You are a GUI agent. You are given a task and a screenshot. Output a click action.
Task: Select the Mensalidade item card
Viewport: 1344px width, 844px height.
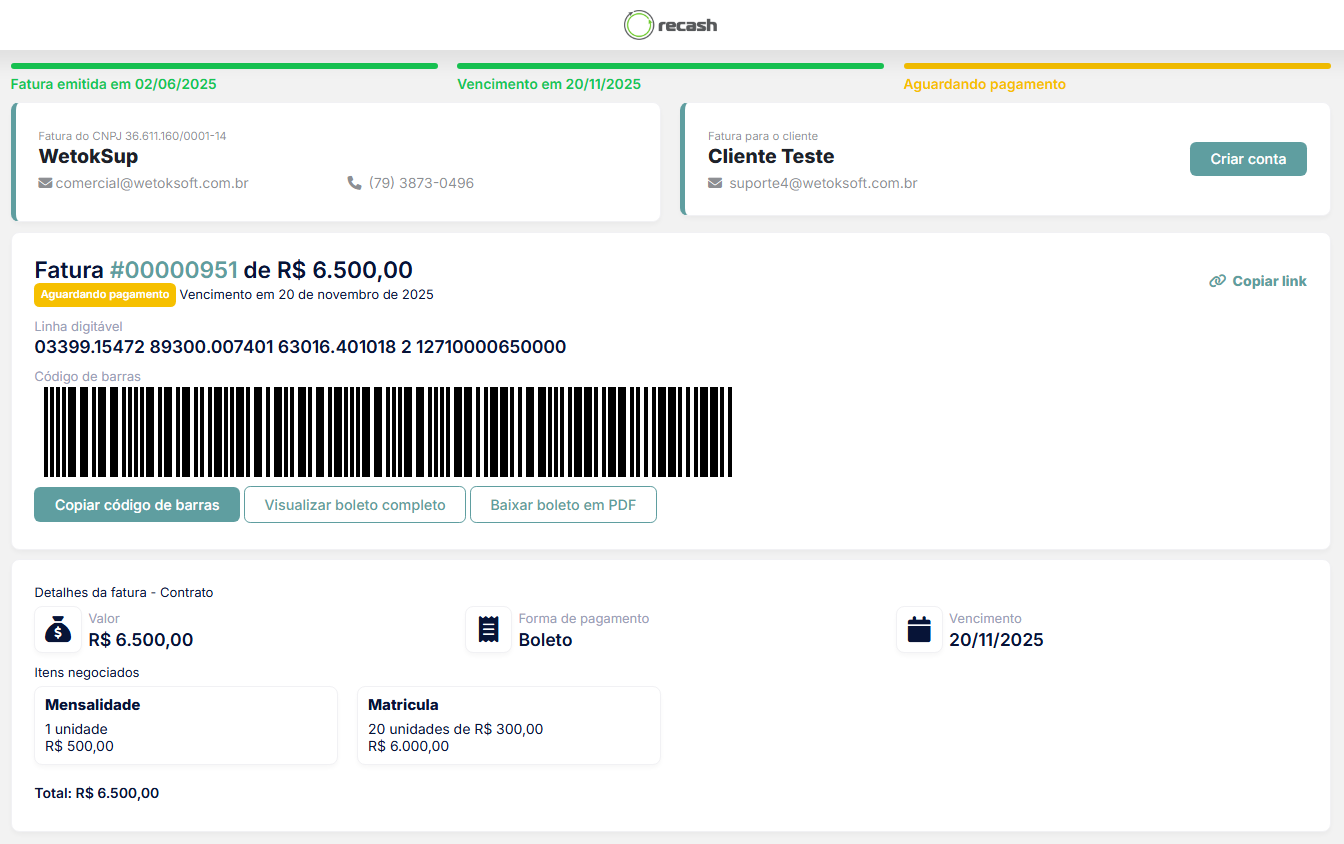pyautogui.click(x=186, y=725)
